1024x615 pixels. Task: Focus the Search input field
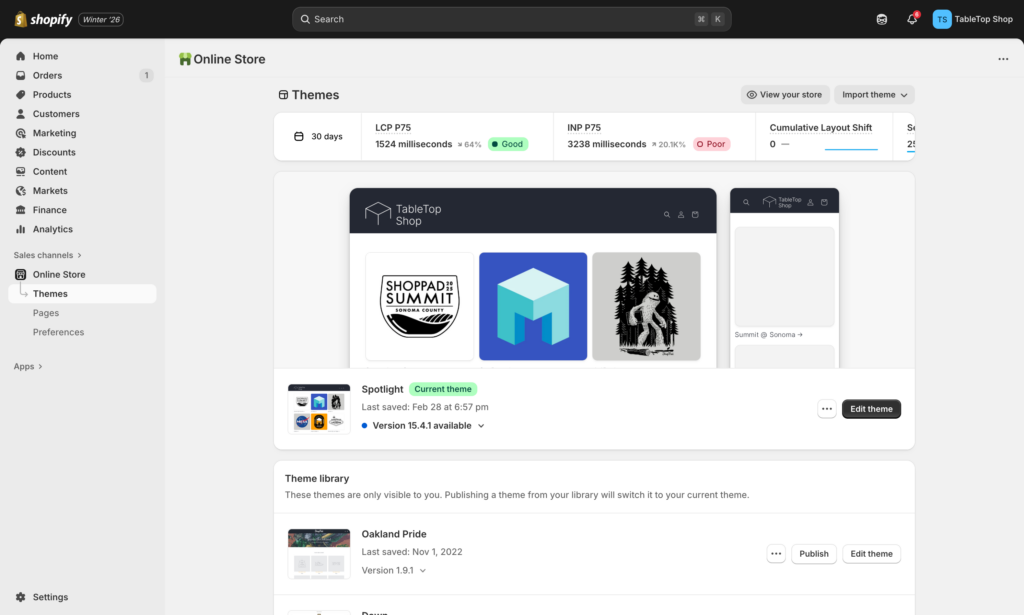[511, 19]
